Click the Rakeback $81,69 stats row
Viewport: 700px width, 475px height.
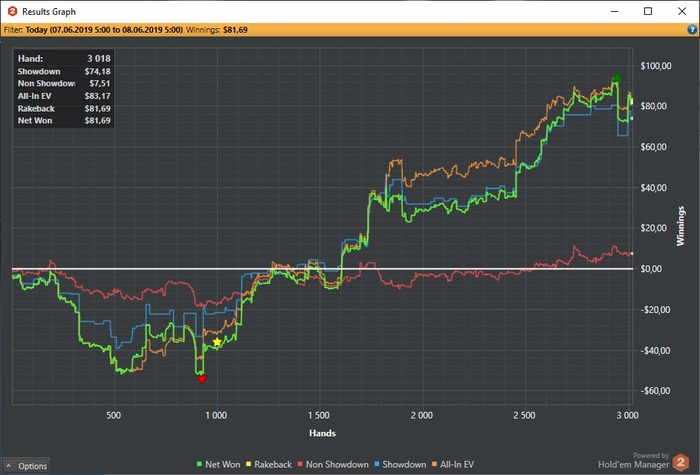click(x=64, y=108)
